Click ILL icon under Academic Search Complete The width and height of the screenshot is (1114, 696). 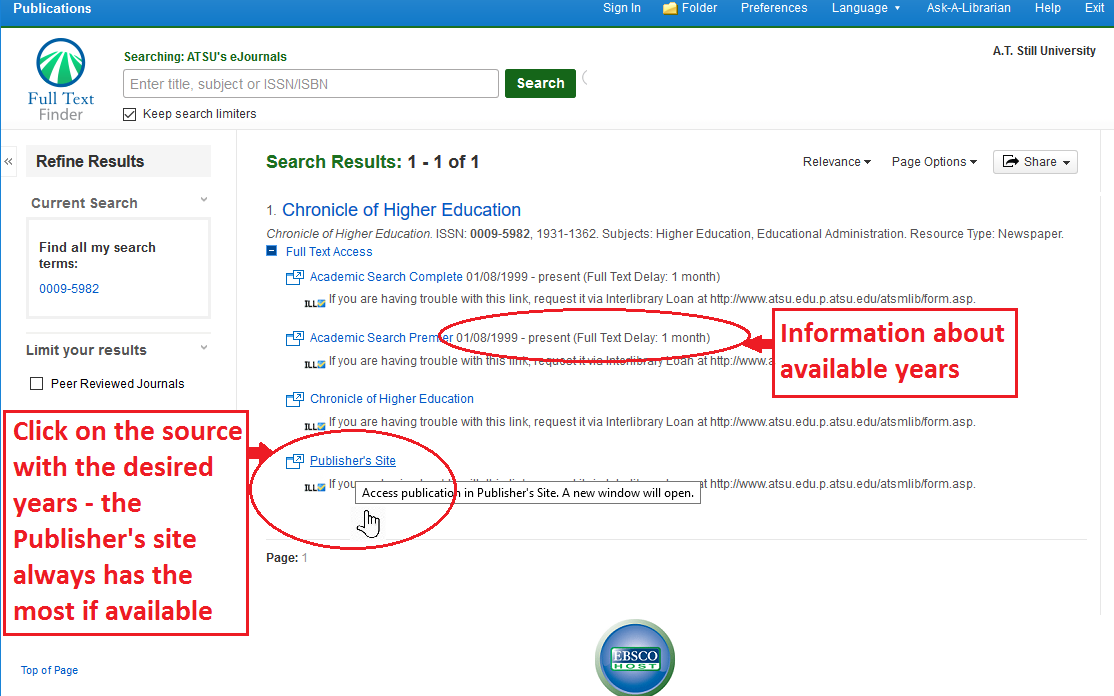315,303
